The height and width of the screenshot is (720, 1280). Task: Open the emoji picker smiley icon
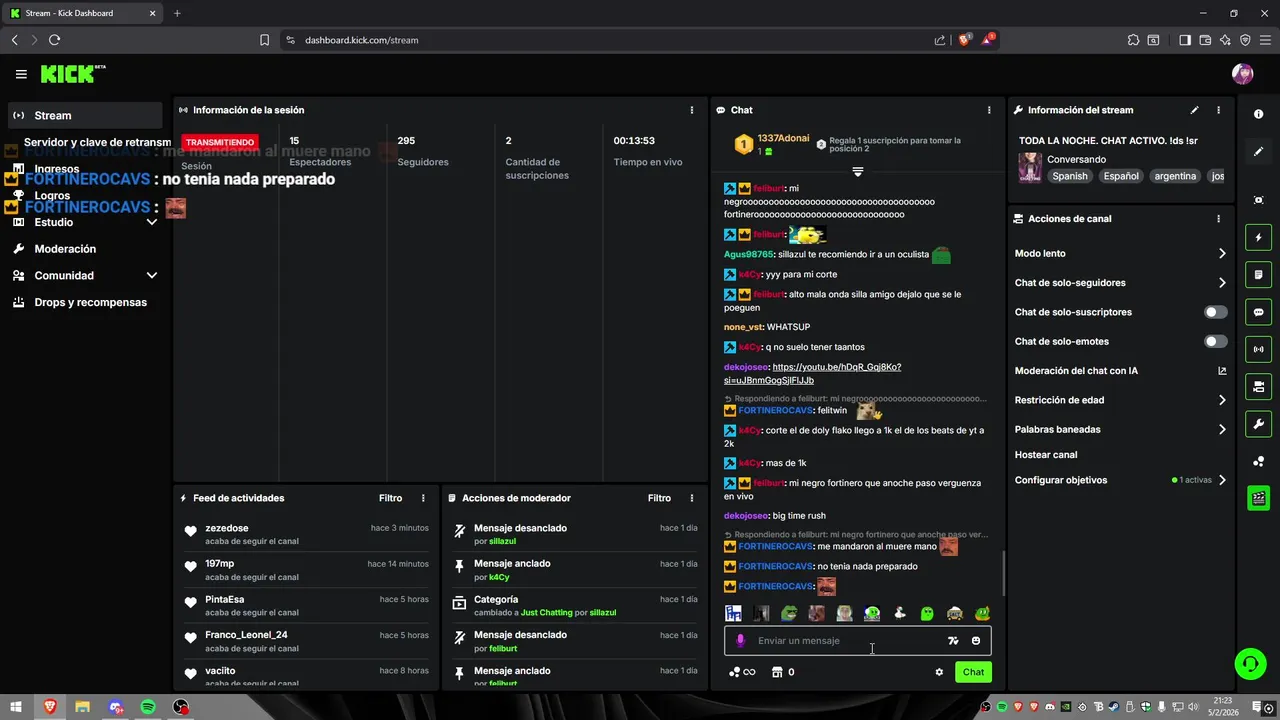point(976,641)
